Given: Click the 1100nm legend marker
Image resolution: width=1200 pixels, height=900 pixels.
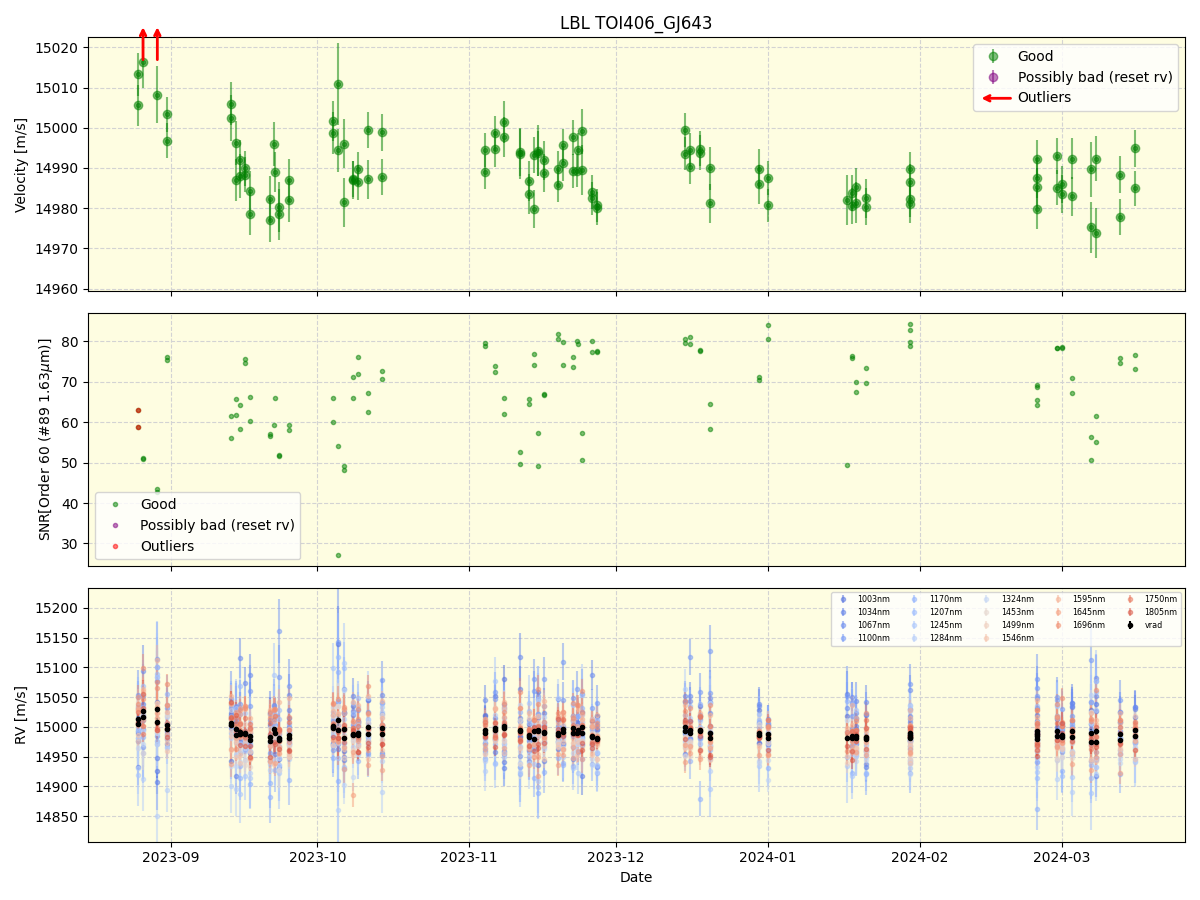Looking at the screenshot, I should pyautogui.click(x=843, y=638).
